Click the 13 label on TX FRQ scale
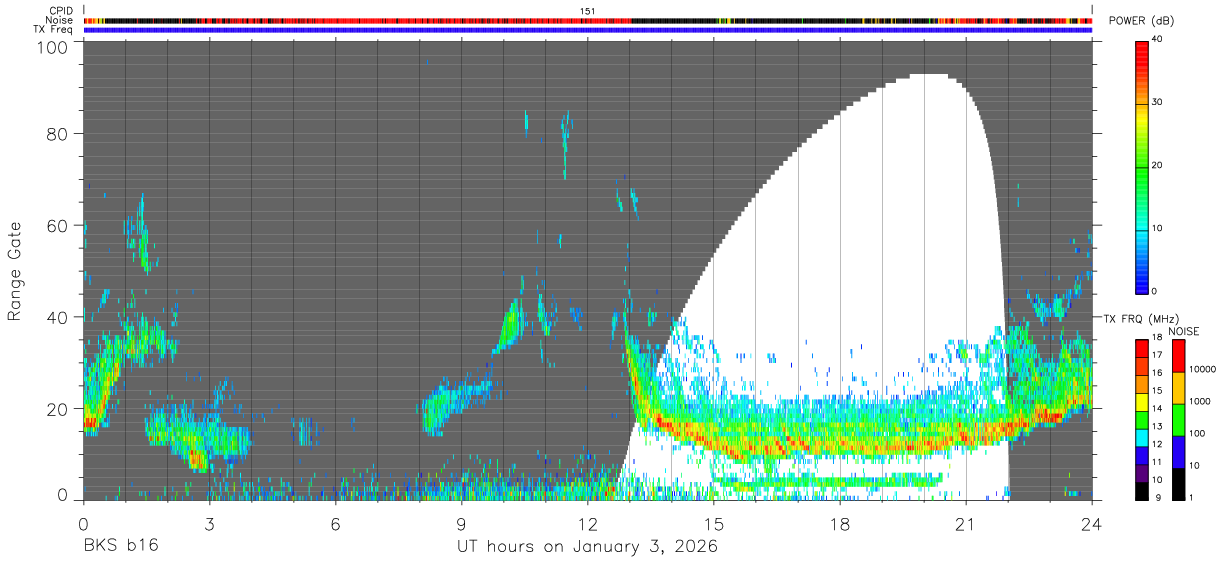1228x567 pixels. pyautogui.click(x=1157, y=426)
